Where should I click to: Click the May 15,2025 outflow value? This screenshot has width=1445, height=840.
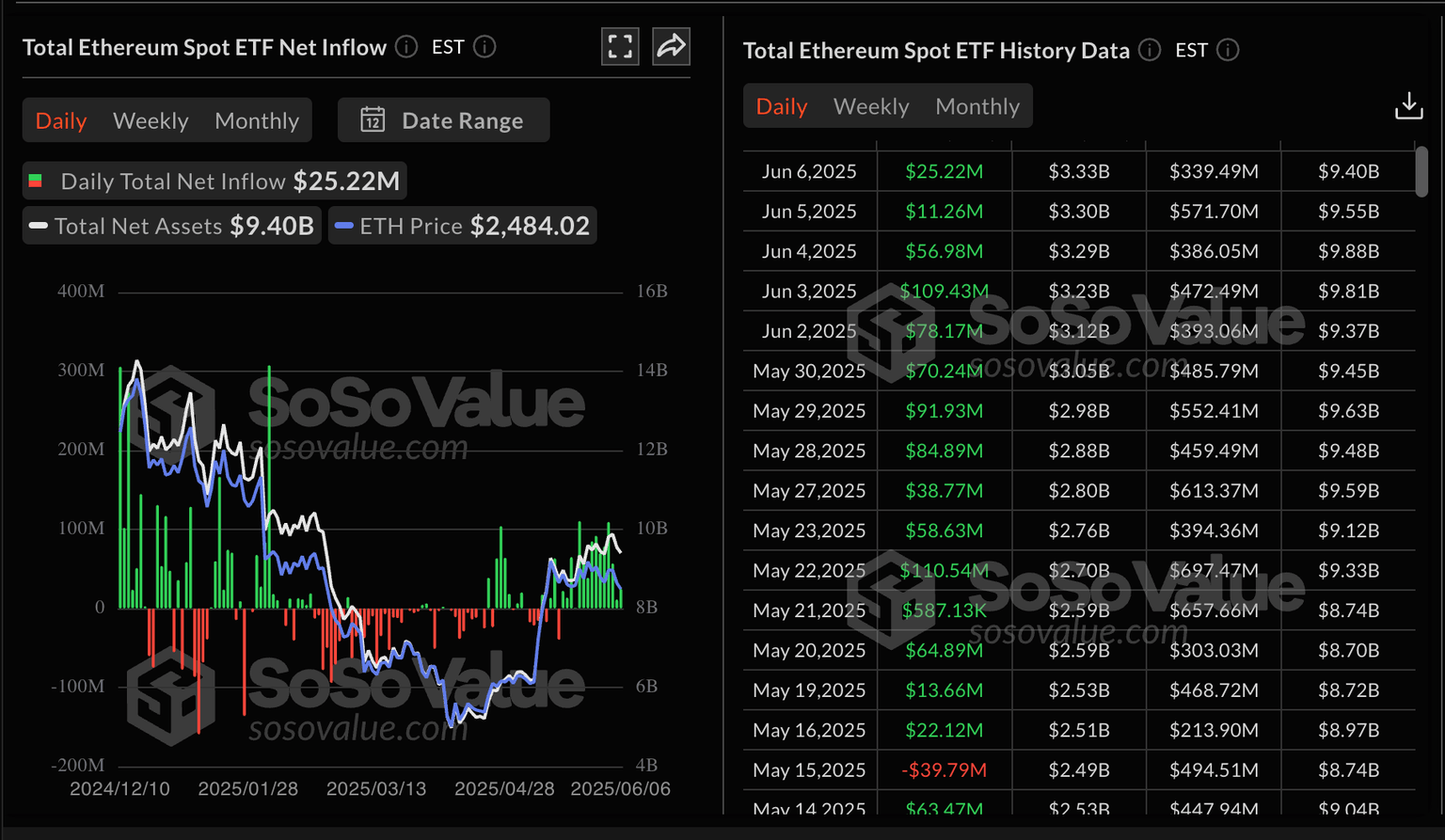click(944, 770)
